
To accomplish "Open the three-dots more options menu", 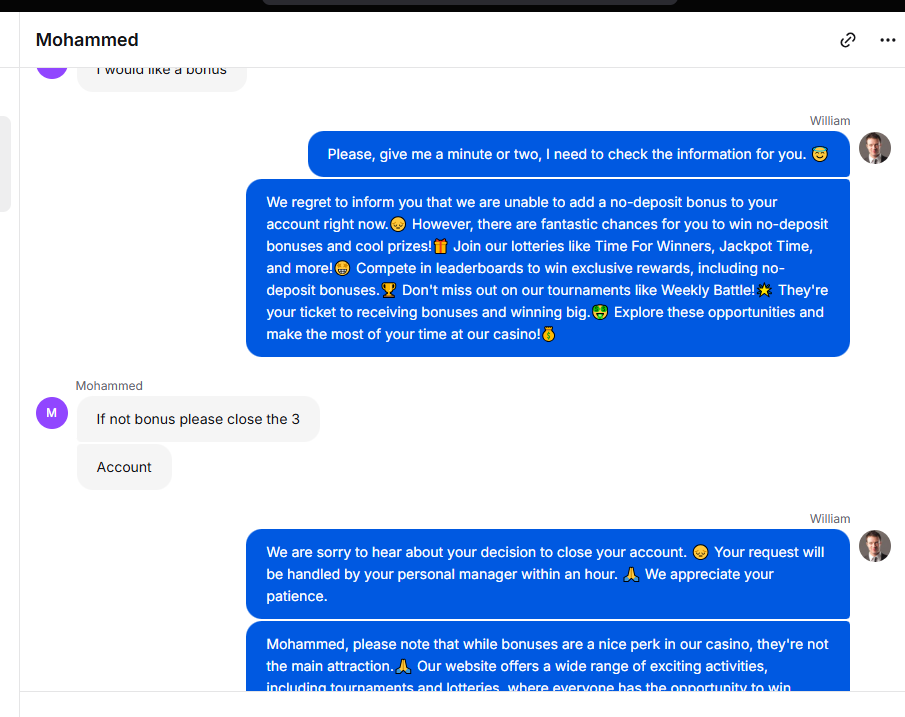I will coord(888,40).
